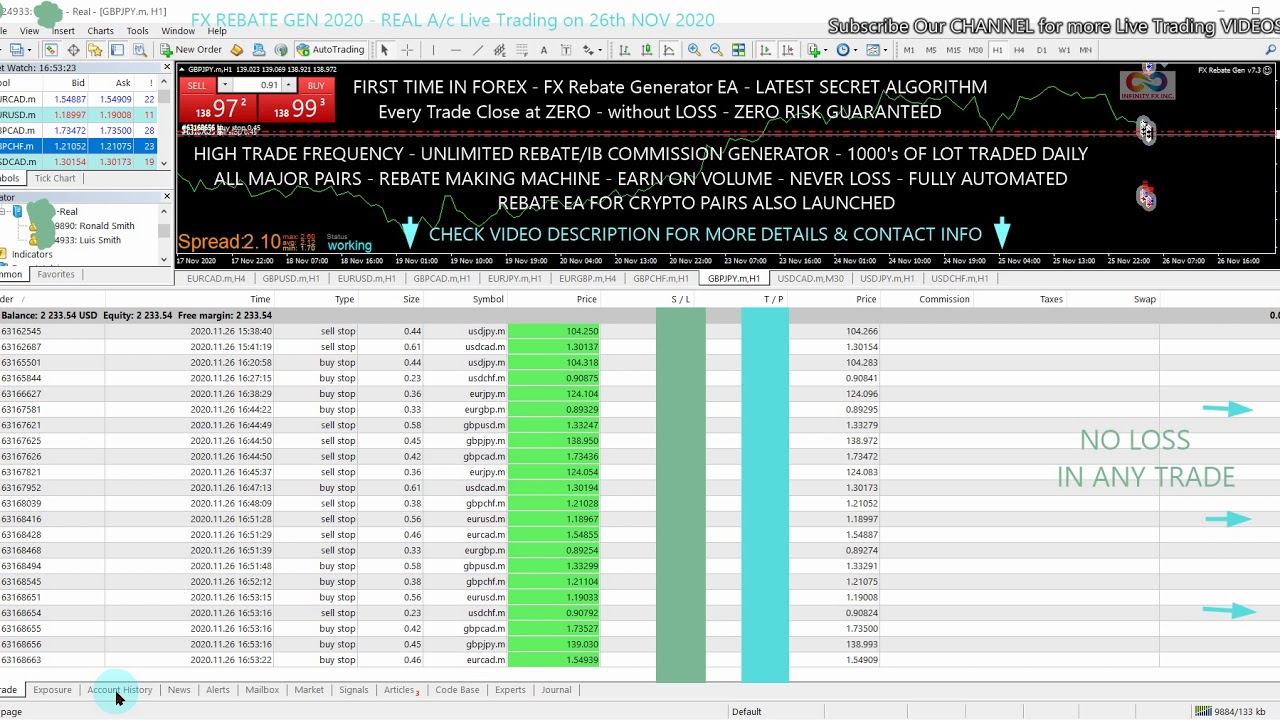This screenshot has height=720, width=1280.
Task: Open the periodicity clock dropdown
Action: click(x=855, y=50)
